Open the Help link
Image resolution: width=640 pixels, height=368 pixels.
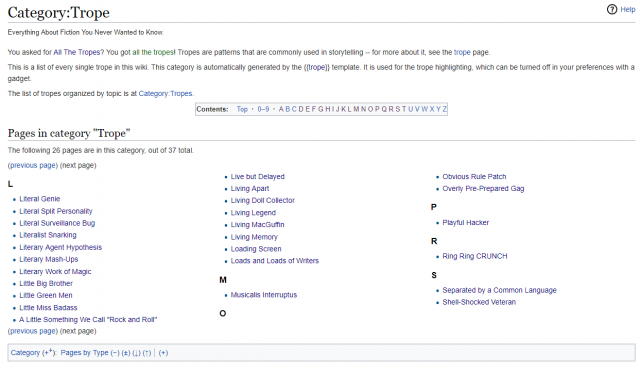click(x=628, y=9)
